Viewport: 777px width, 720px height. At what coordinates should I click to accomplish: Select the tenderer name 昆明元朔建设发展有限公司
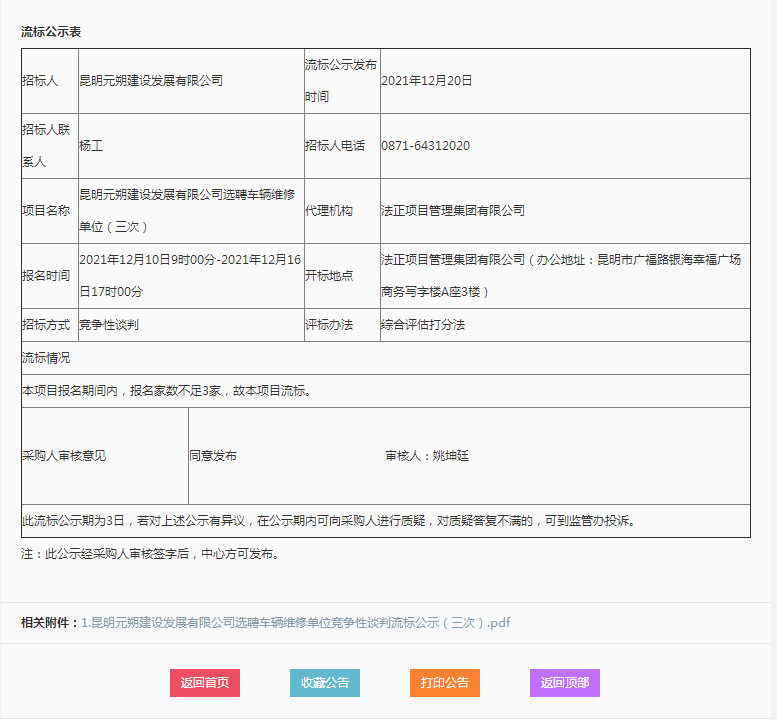[151, 81]
